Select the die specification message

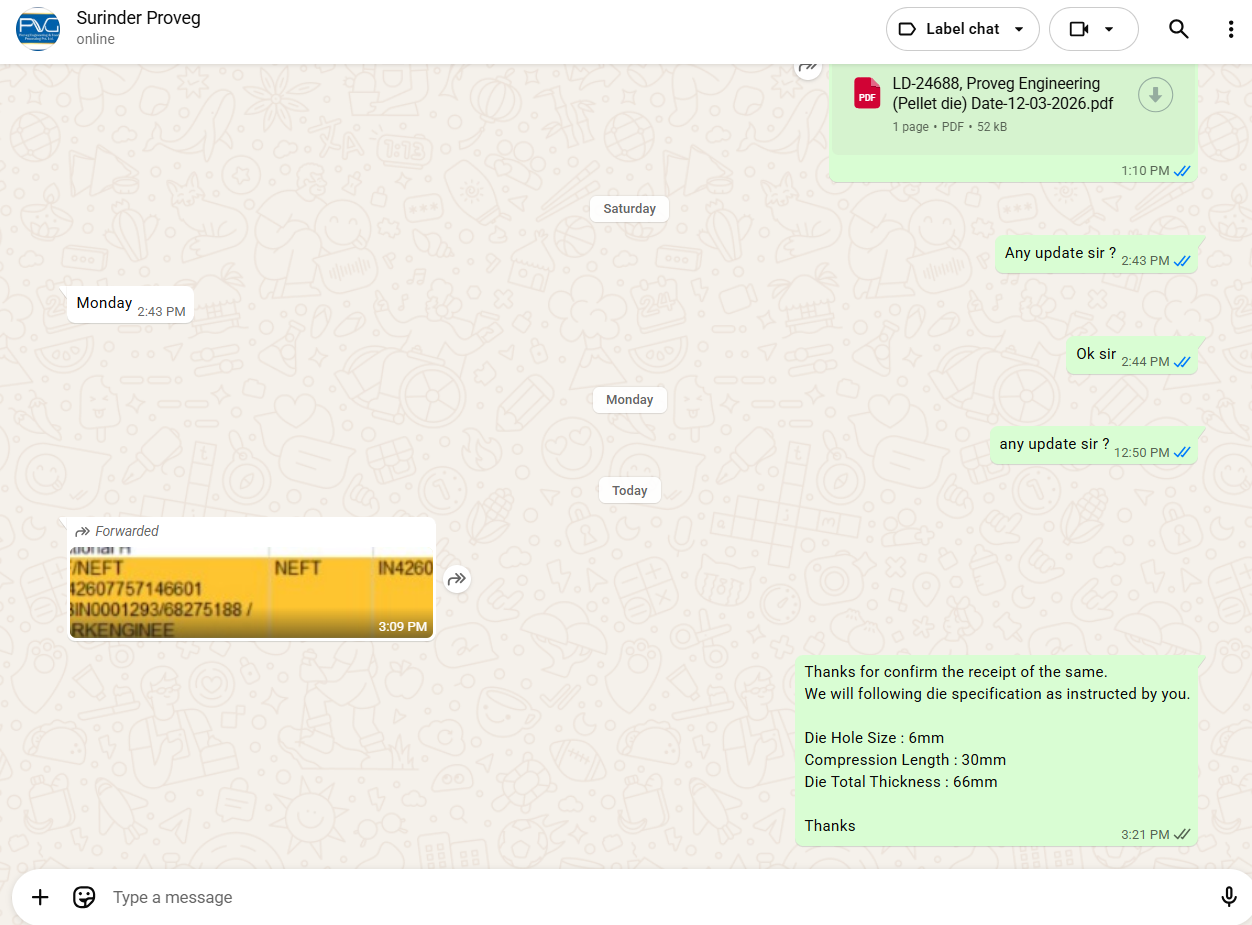996,750
